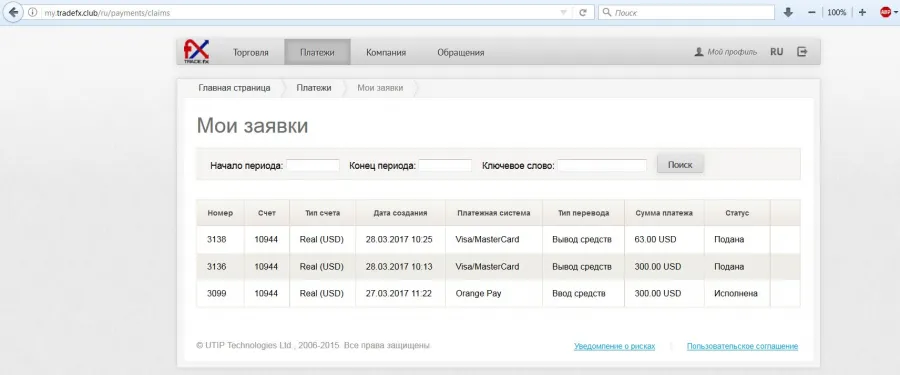Viewport: 900px width, 375px height.
Task: Click date 28.03.2017 10:13
Action: (399, 266)
